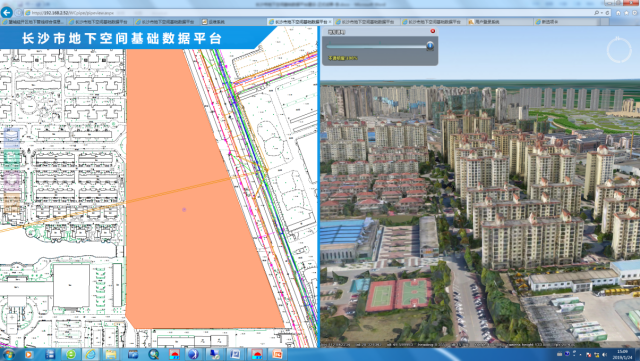The image size is (640, 361).
Task: Open the green circular browser taskbar icon
Action: click(71, 354)
